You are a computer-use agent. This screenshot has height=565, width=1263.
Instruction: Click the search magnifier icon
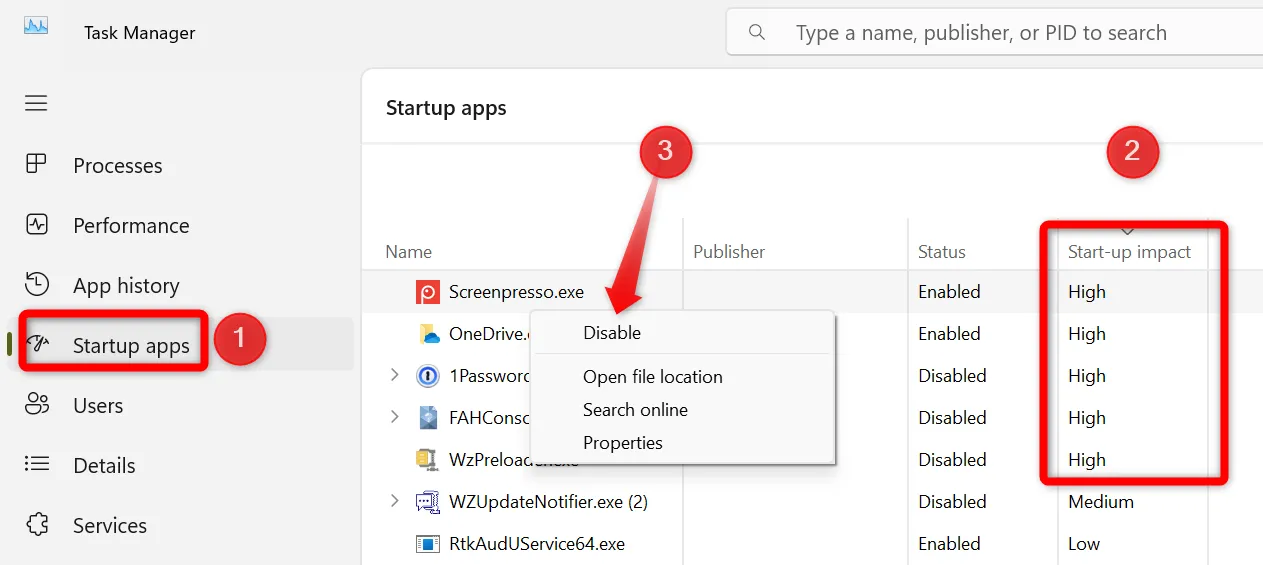(x=757, y=33)
